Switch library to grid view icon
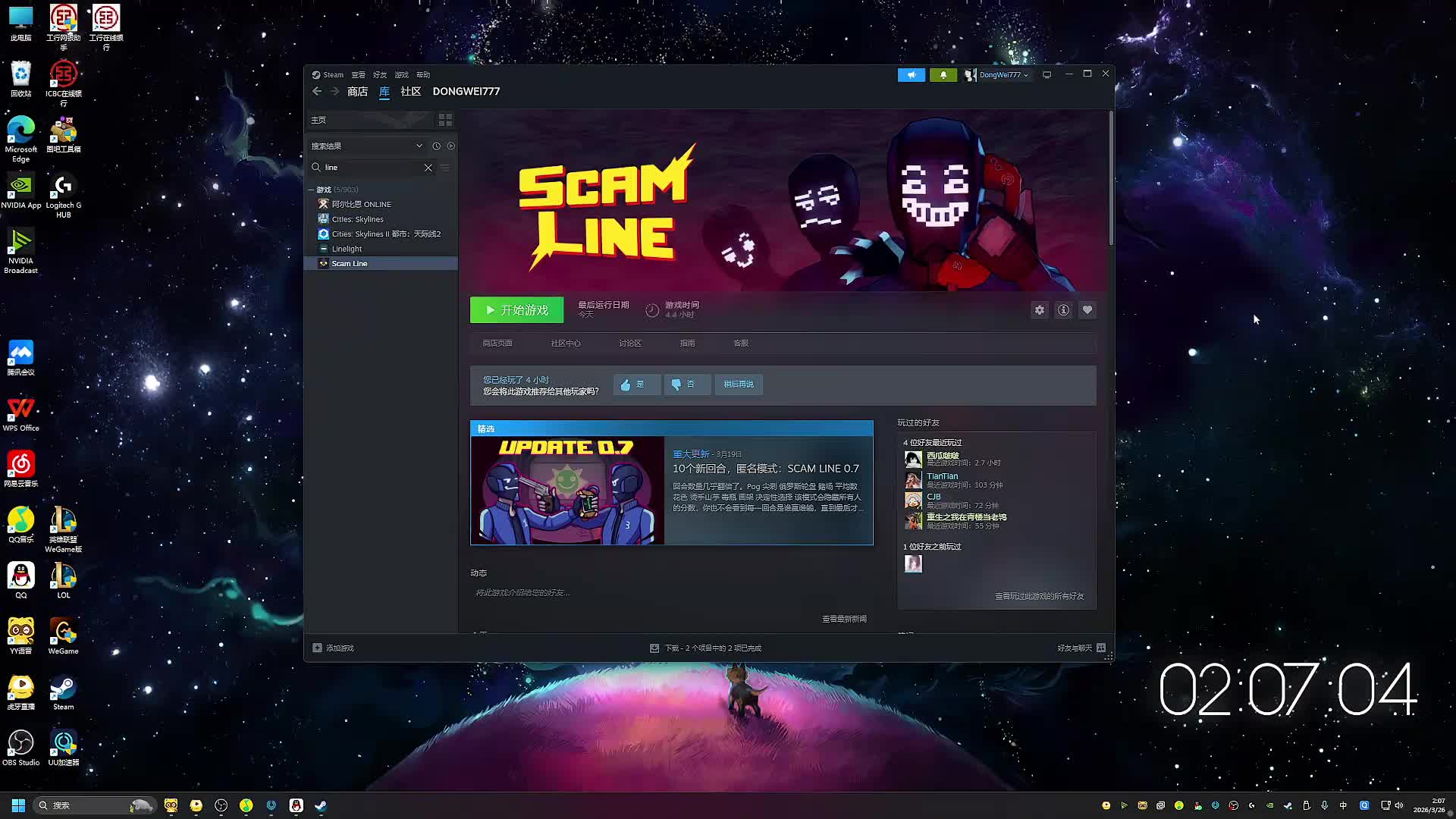 pyautogui.click(x=445, y=120)
